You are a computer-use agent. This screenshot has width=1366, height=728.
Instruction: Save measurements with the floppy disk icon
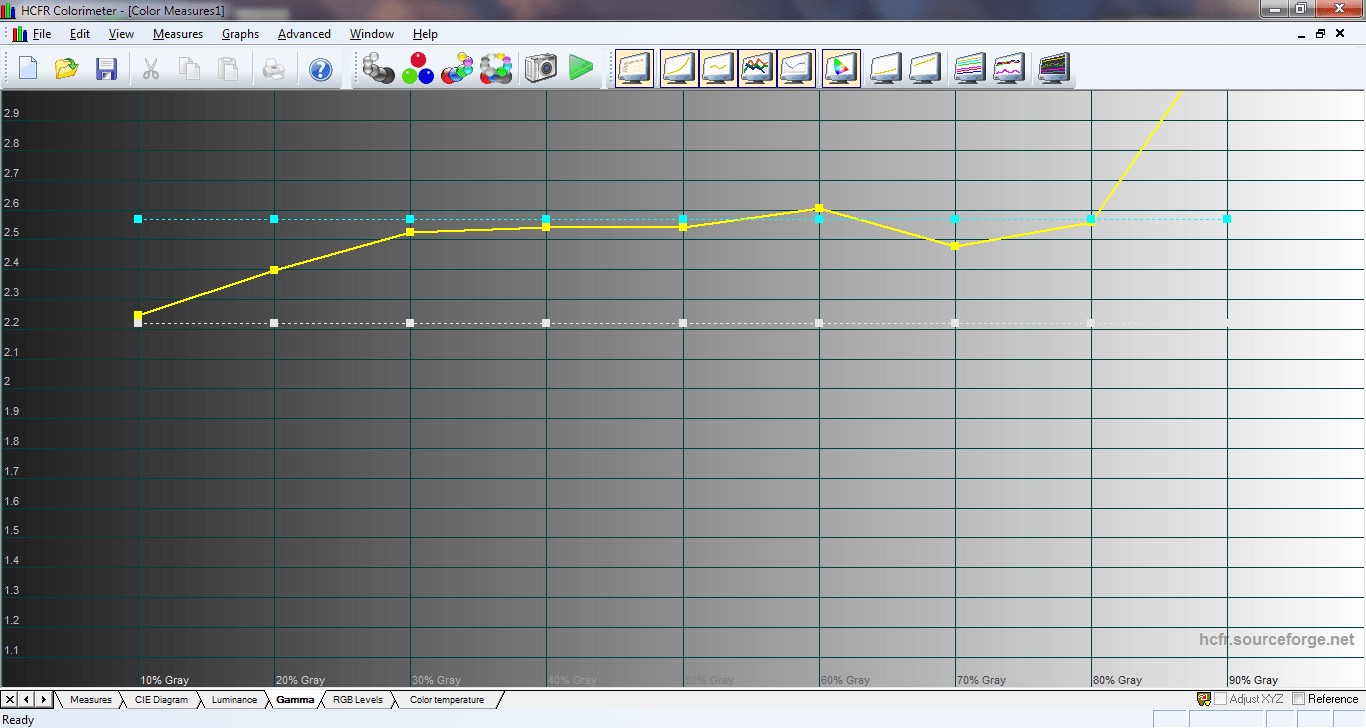point(106,69)
